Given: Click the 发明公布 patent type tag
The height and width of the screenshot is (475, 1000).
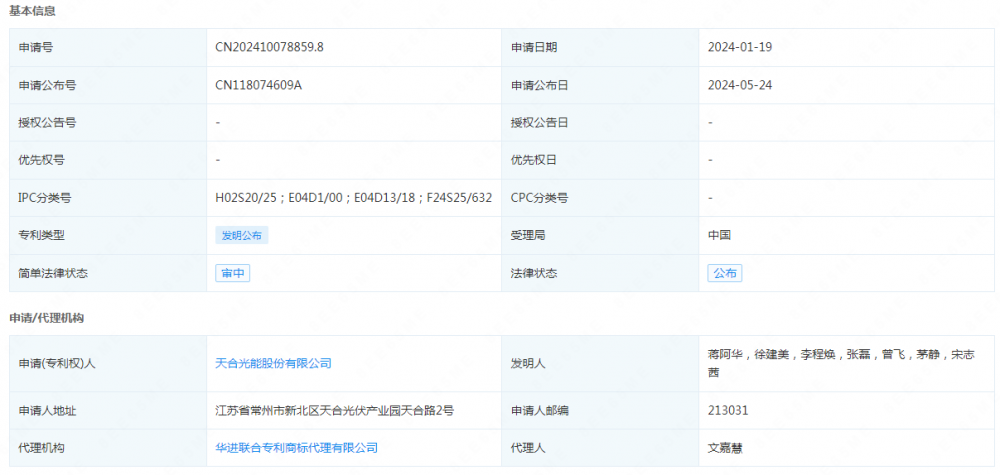Looking at the screenshot, I should coord(242,235).
